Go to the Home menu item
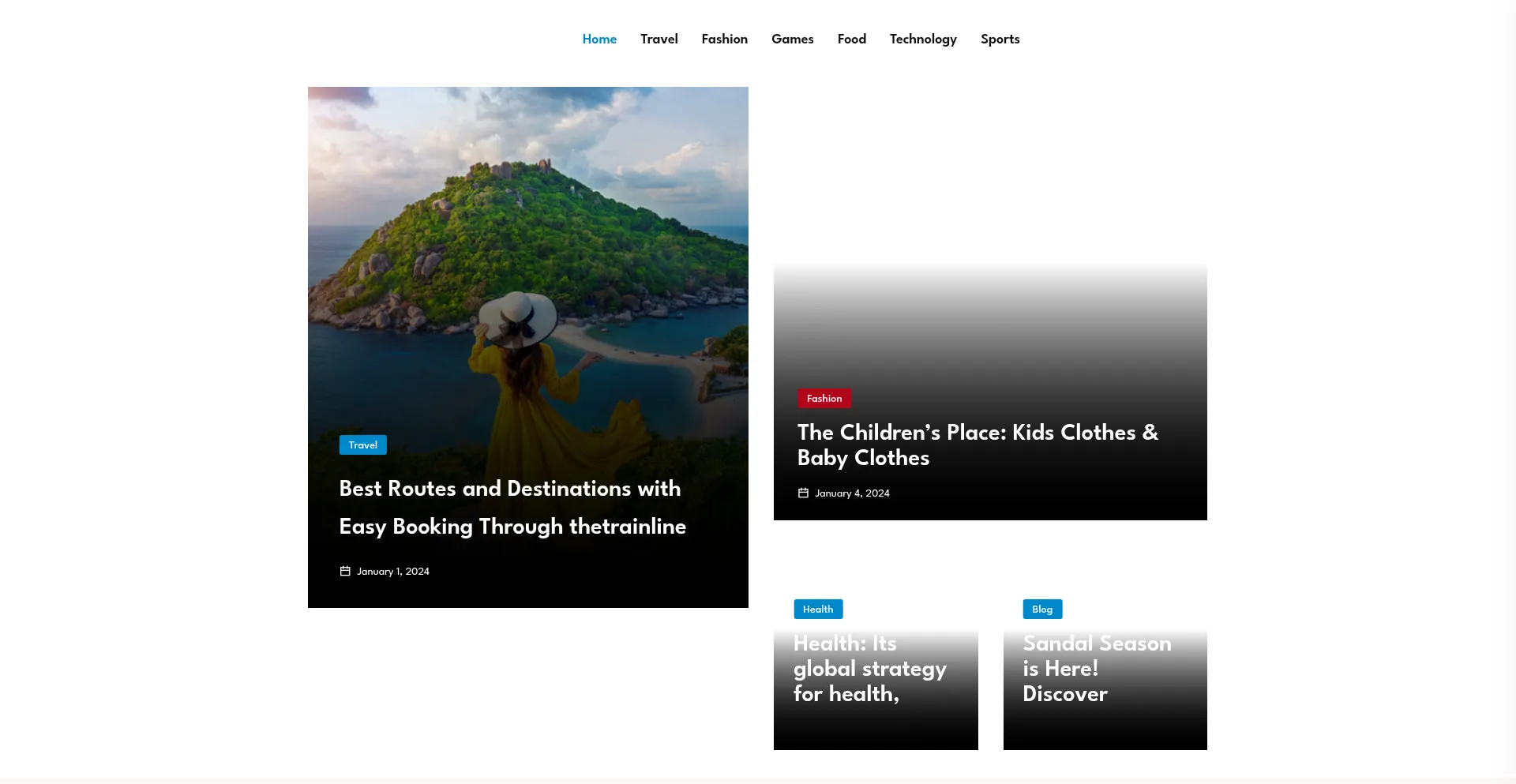Image resolution: width=1516 pixels, height=784 pixels. pos(599,39)
